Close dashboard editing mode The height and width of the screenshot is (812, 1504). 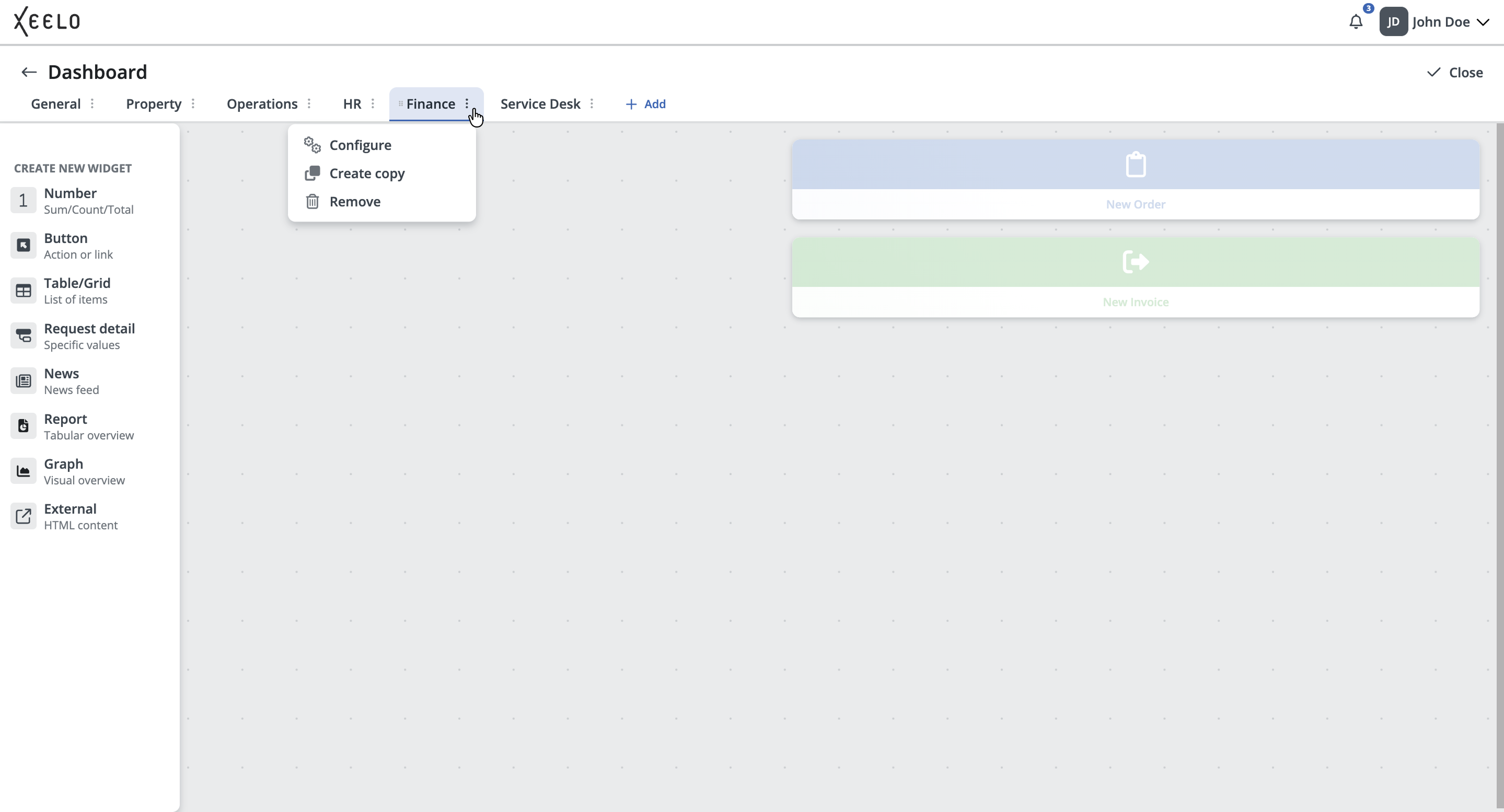1455,73
